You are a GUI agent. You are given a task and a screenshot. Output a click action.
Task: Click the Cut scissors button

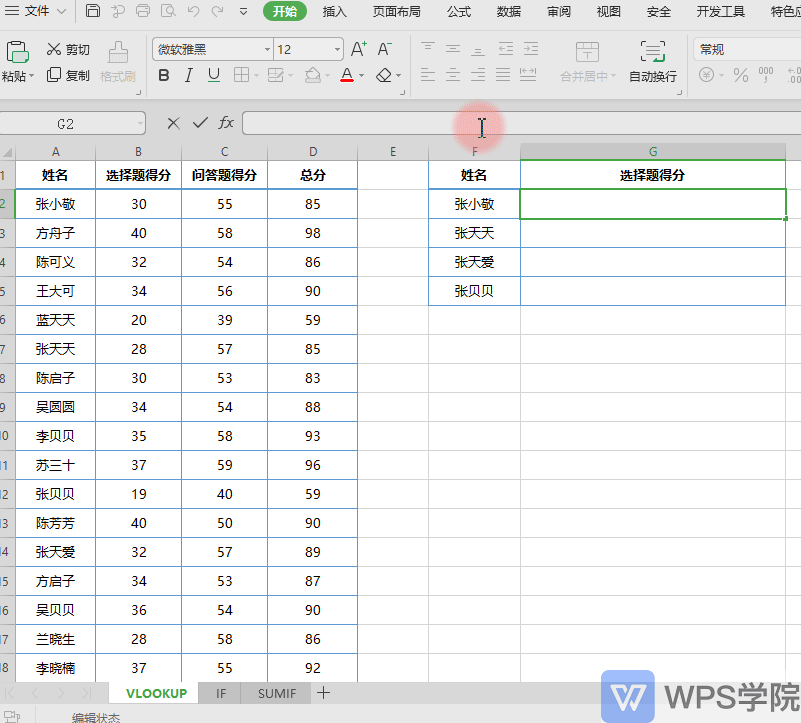68,49
